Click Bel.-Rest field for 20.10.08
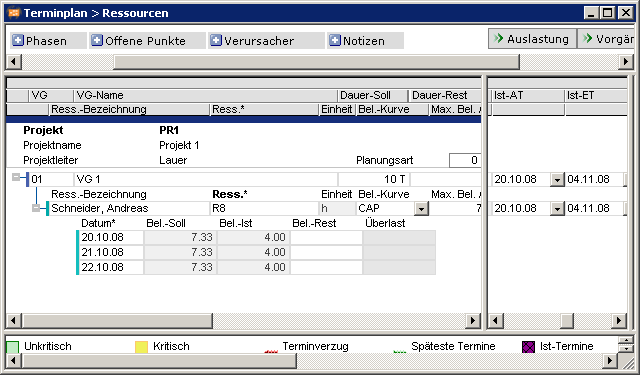This screenshot has width=640, height=375. (326, 237)
